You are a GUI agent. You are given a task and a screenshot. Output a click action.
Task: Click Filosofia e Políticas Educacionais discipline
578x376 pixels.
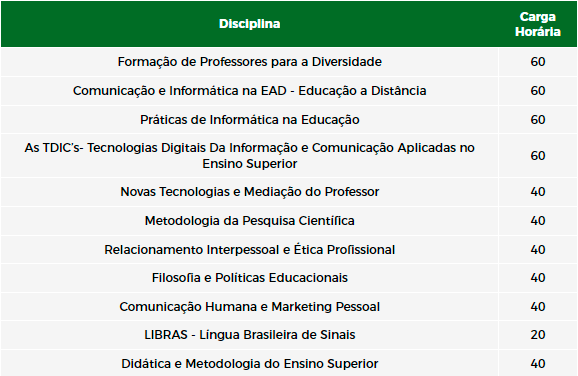click(x=250, y=278)
